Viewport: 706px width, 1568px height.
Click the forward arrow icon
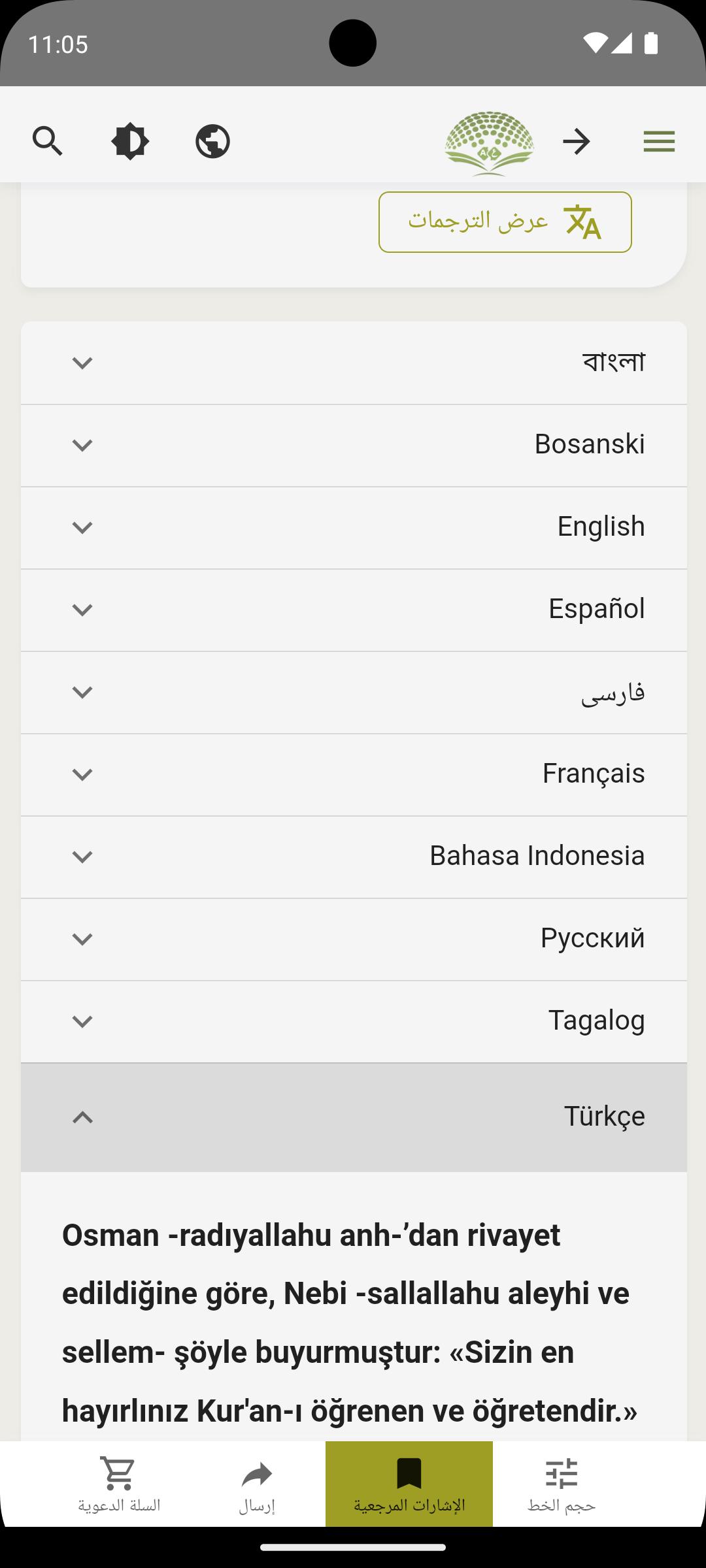(x=577, y=141)
